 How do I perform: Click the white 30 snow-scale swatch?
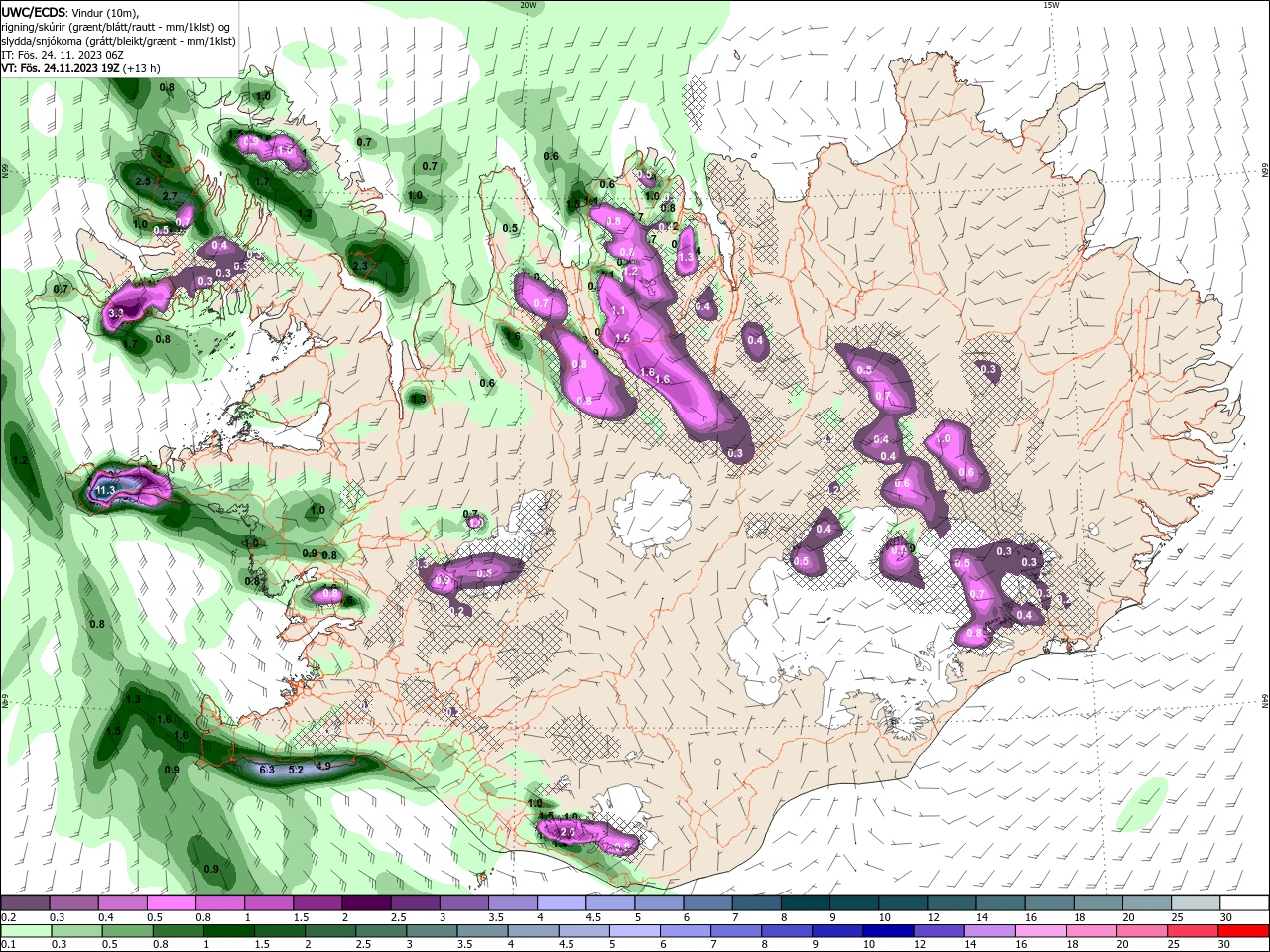1244,902
